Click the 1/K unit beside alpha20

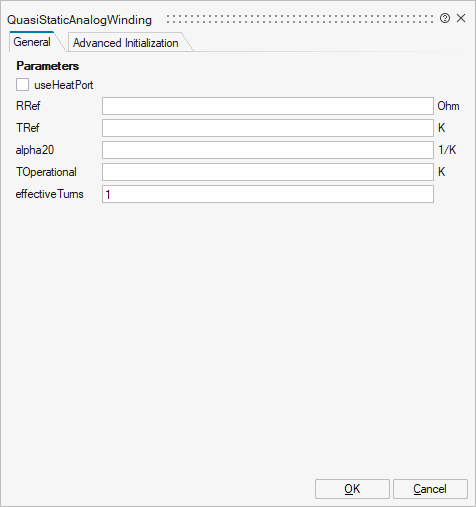447,150
